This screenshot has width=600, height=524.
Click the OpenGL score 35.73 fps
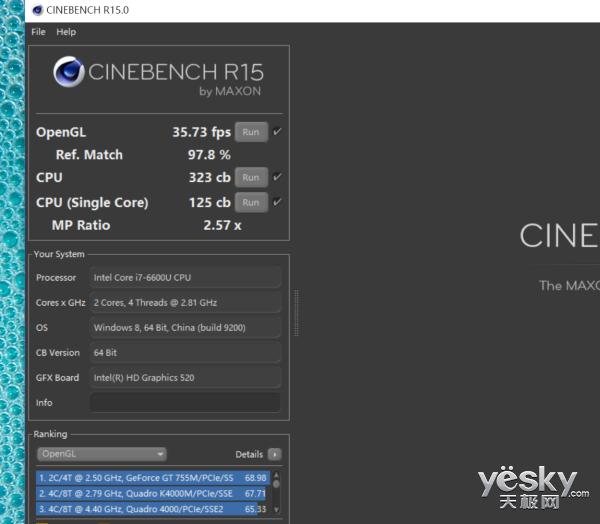[x=202, y=132]
